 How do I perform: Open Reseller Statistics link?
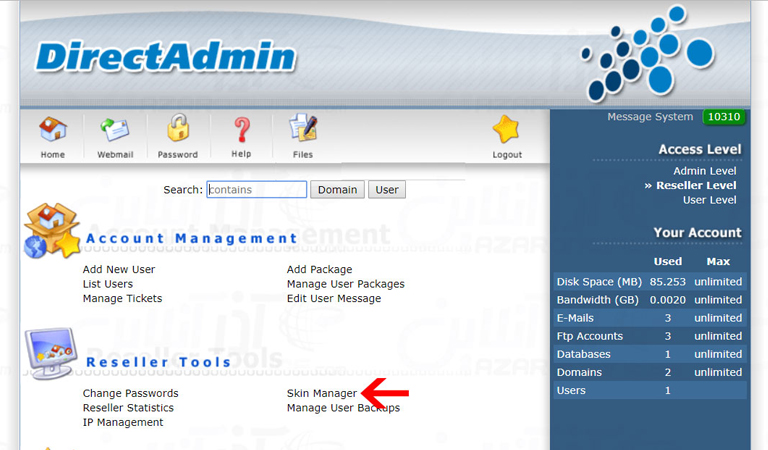(x=128, y=407)
